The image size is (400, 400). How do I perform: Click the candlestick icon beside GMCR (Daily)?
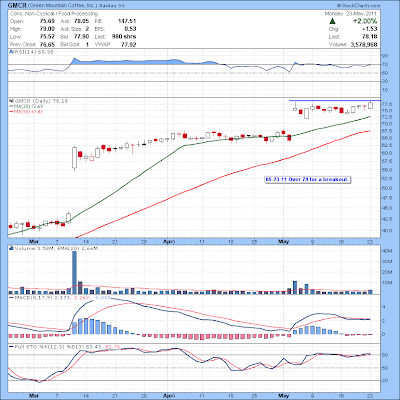point(11,101)
